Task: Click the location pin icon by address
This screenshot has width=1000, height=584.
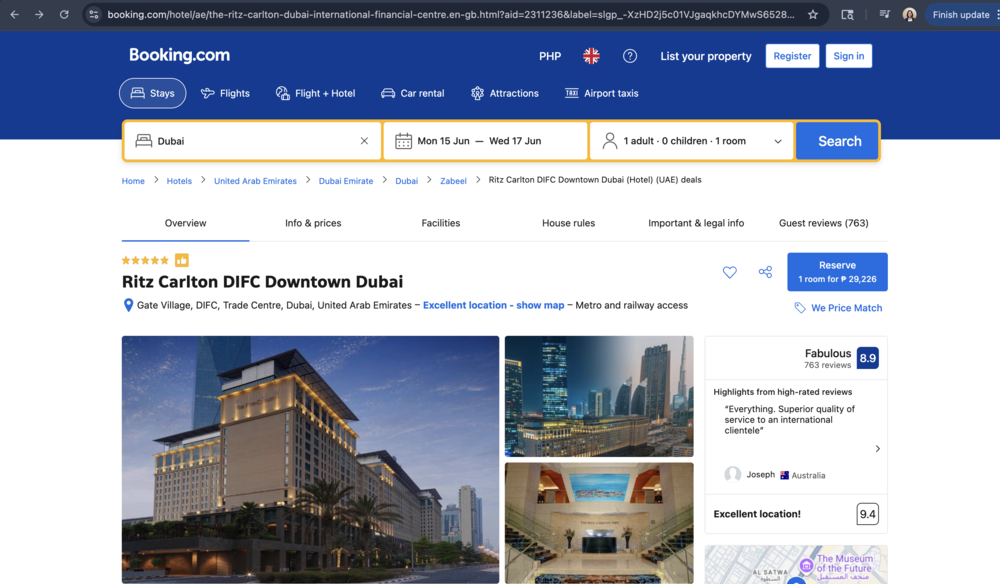Action: click(x=128, y=305)
